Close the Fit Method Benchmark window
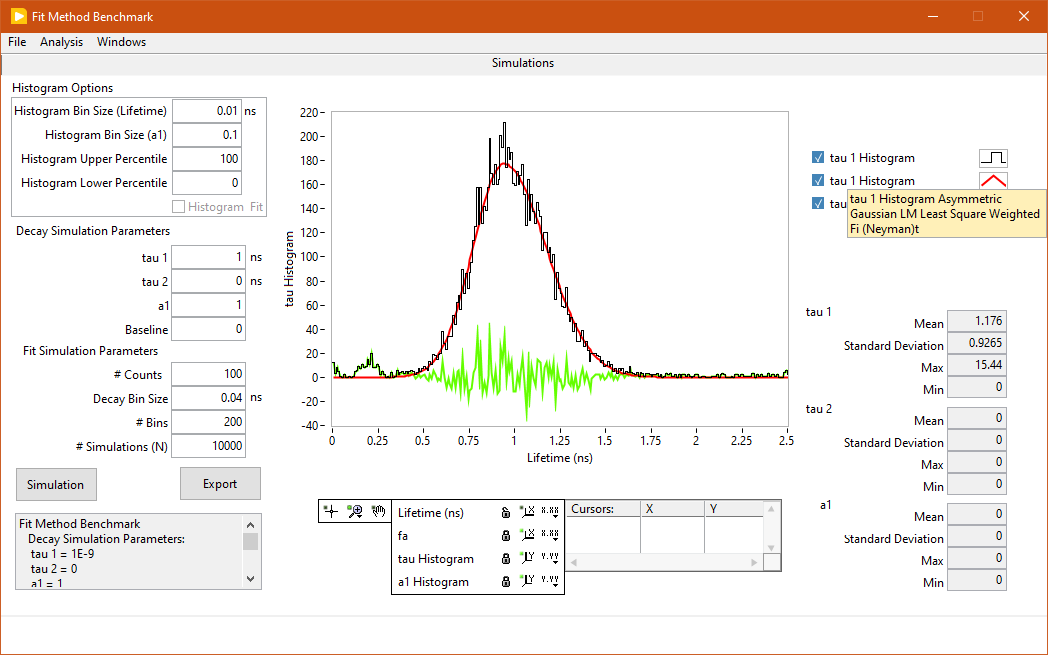The width and height of the screenshot is (1048, 655). click(x=1023, y=16)
